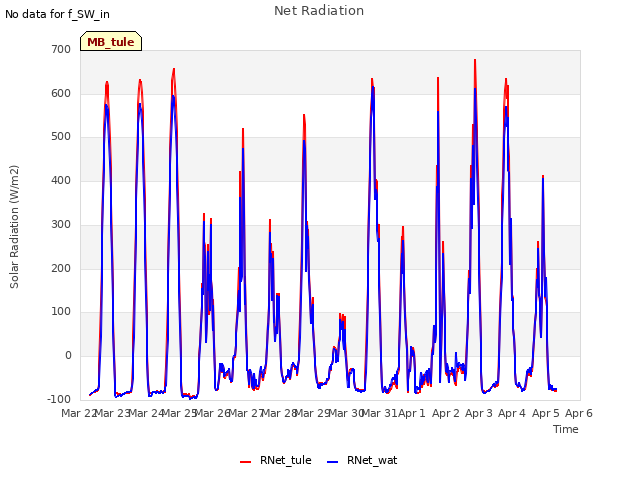Click the Apr 4 x-axis tick label
Viewport: 640px width, 480px height.
512,413
